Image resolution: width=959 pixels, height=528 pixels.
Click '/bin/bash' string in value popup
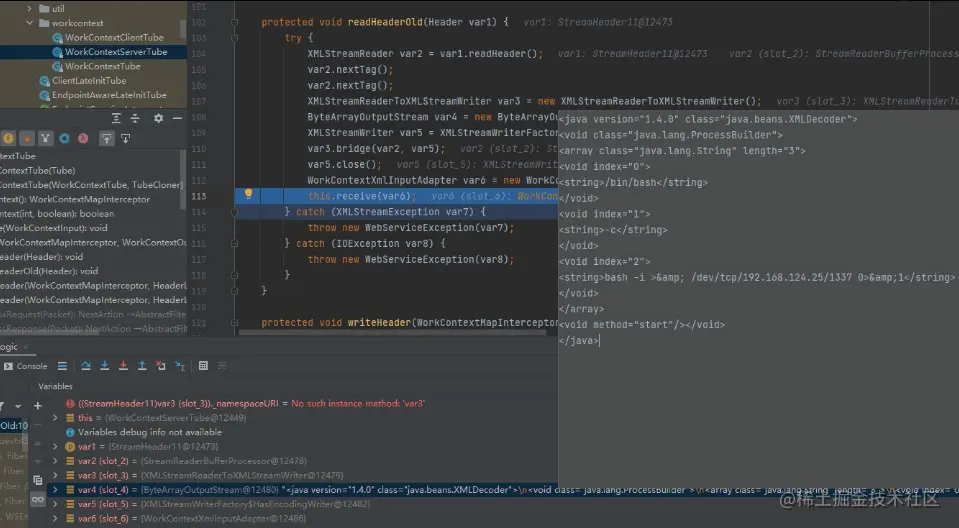tap(632, 182)
